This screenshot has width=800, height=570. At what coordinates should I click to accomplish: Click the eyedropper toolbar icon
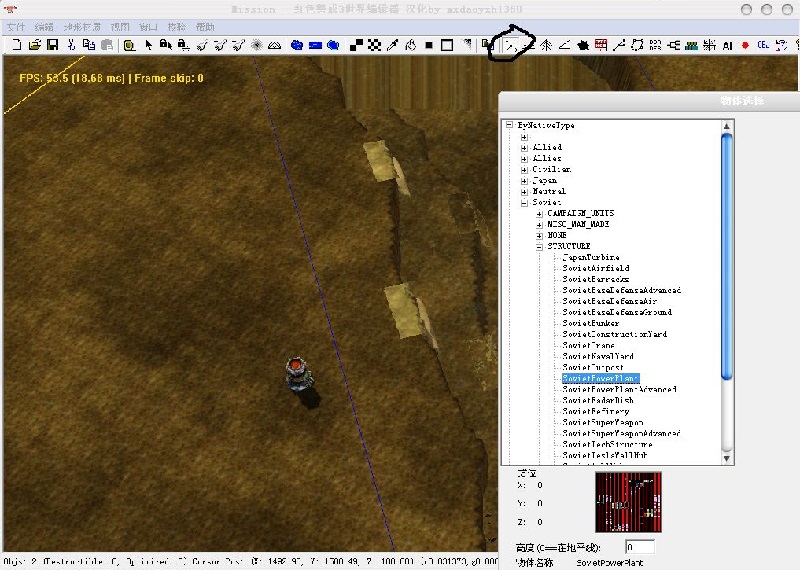tap(392, 45)
